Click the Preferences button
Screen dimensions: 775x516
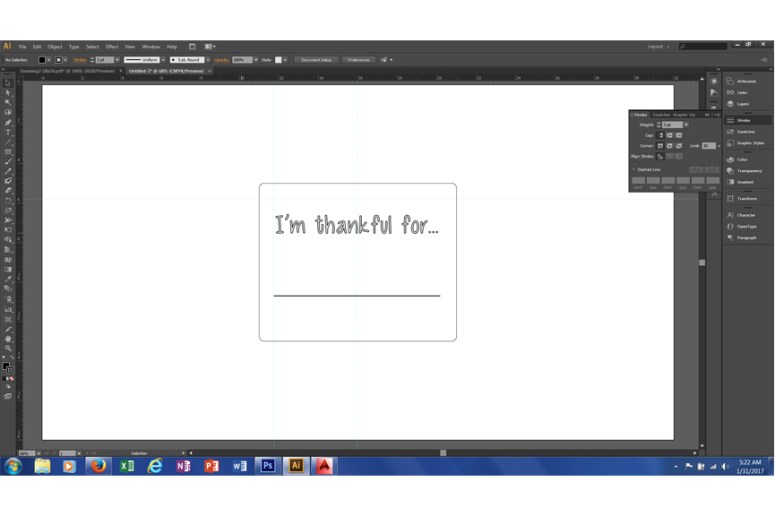tap(359, 59)
